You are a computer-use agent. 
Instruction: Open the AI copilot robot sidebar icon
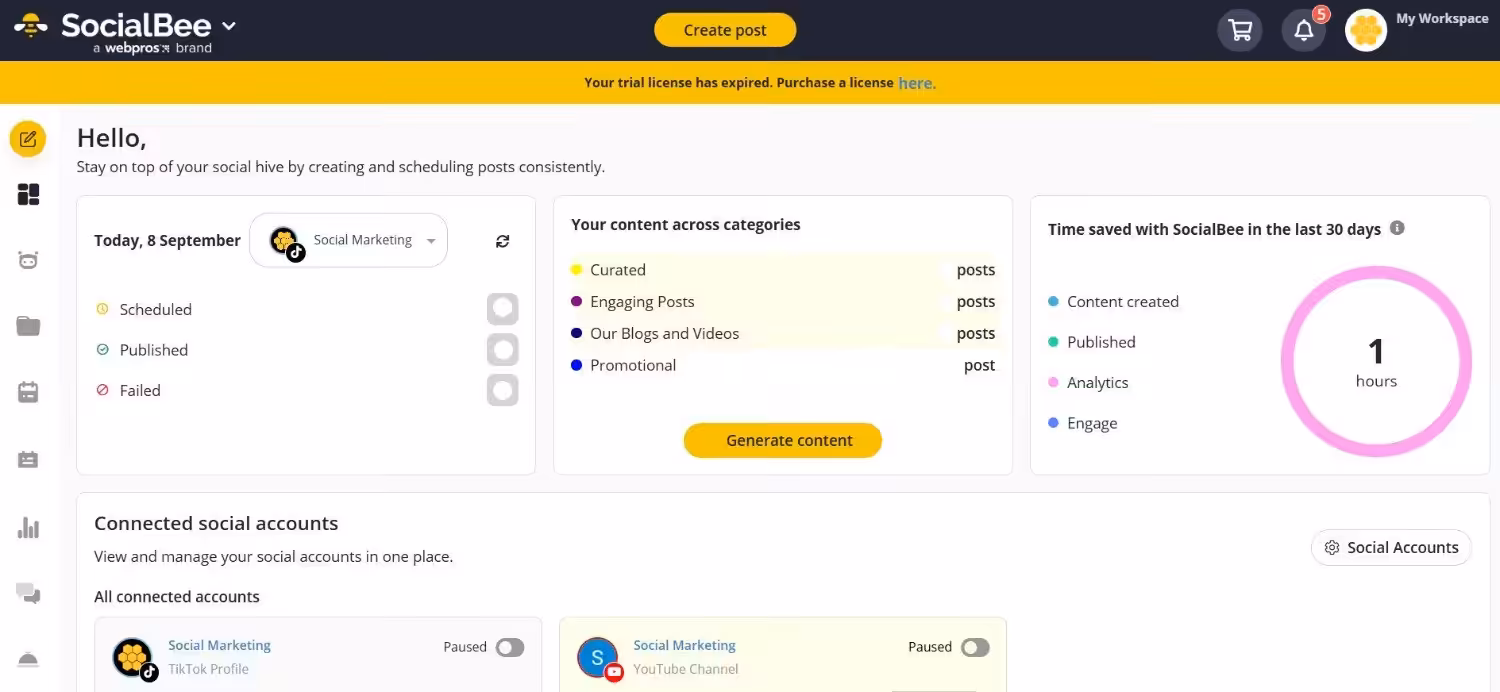click(28, 261)
